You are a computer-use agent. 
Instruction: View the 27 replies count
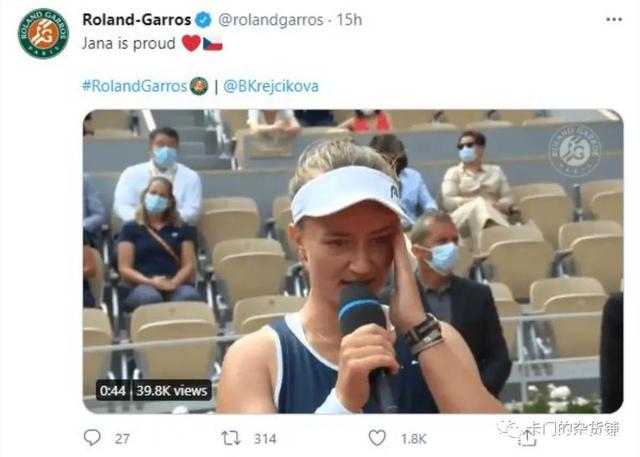pyautogui.click(x=122, y=439)
